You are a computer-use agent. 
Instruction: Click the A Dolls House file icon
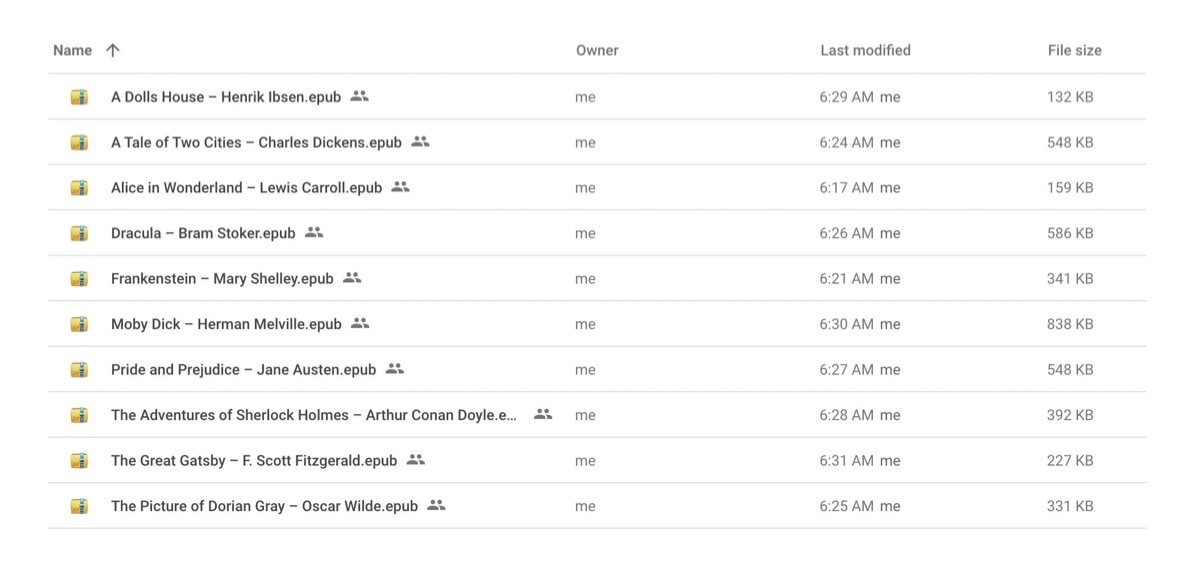[x=79, y=97]
